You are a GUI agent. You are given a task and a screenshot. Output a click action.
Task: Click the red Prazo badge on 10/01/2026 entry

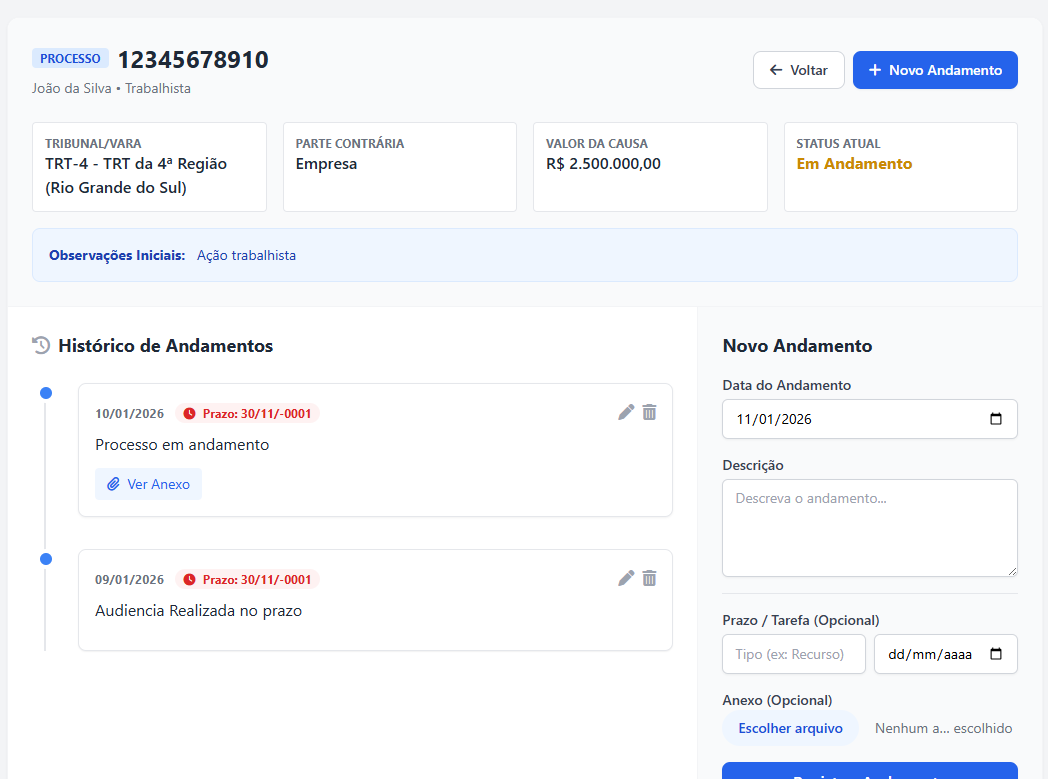pyautogui.click(x=247, y=414)
